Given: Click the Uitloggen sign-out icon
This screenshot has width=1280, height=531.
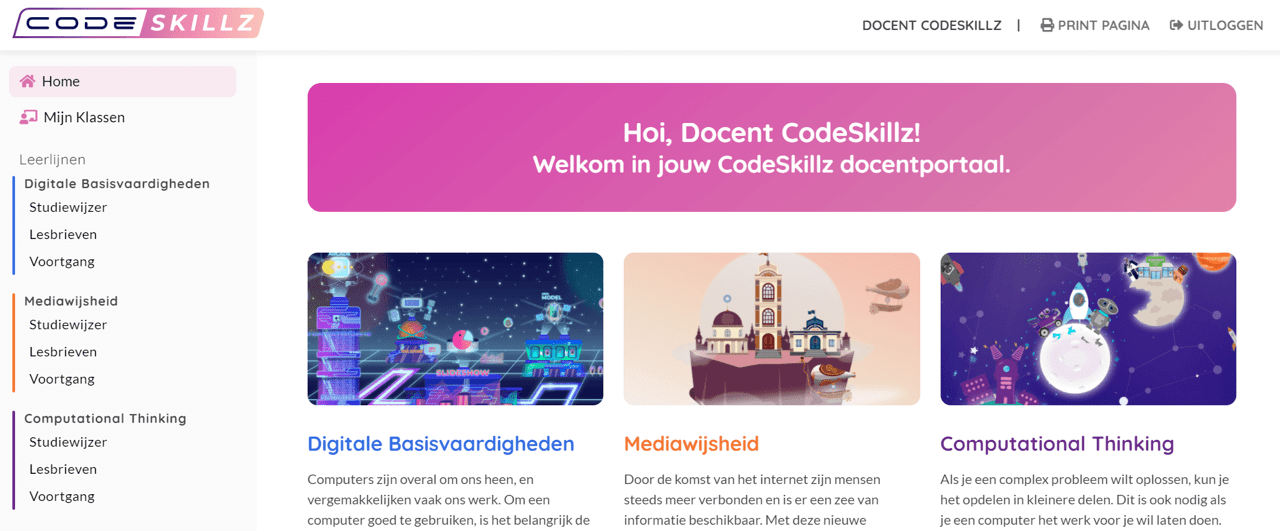Looking at the screenshot, I should (1176, 25).
